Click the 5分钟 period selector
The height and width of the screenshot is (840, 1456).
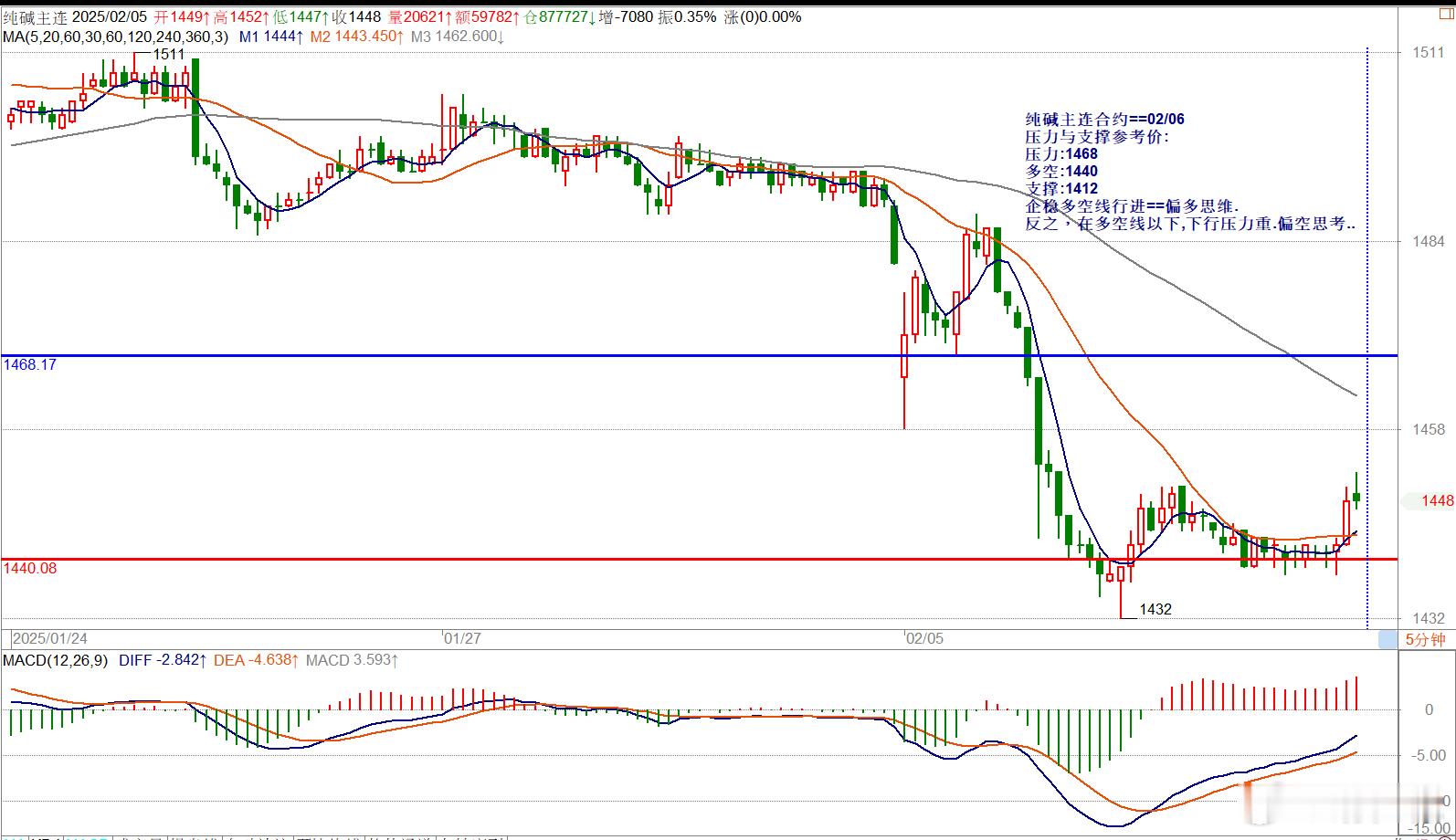pos(1425,640)
